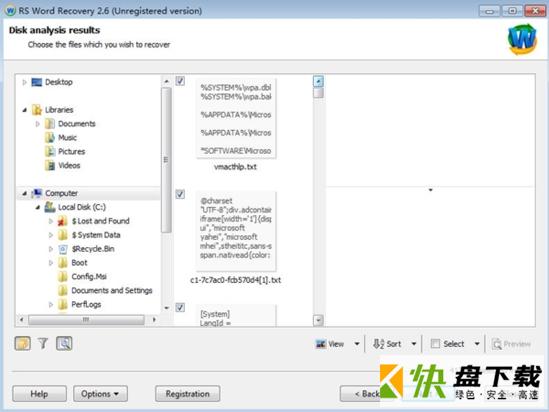Image resolution: width=549 pixels, height=412 pixels.
Task: Click the $ Lost and Found folder icon
Action: [63, 221]
